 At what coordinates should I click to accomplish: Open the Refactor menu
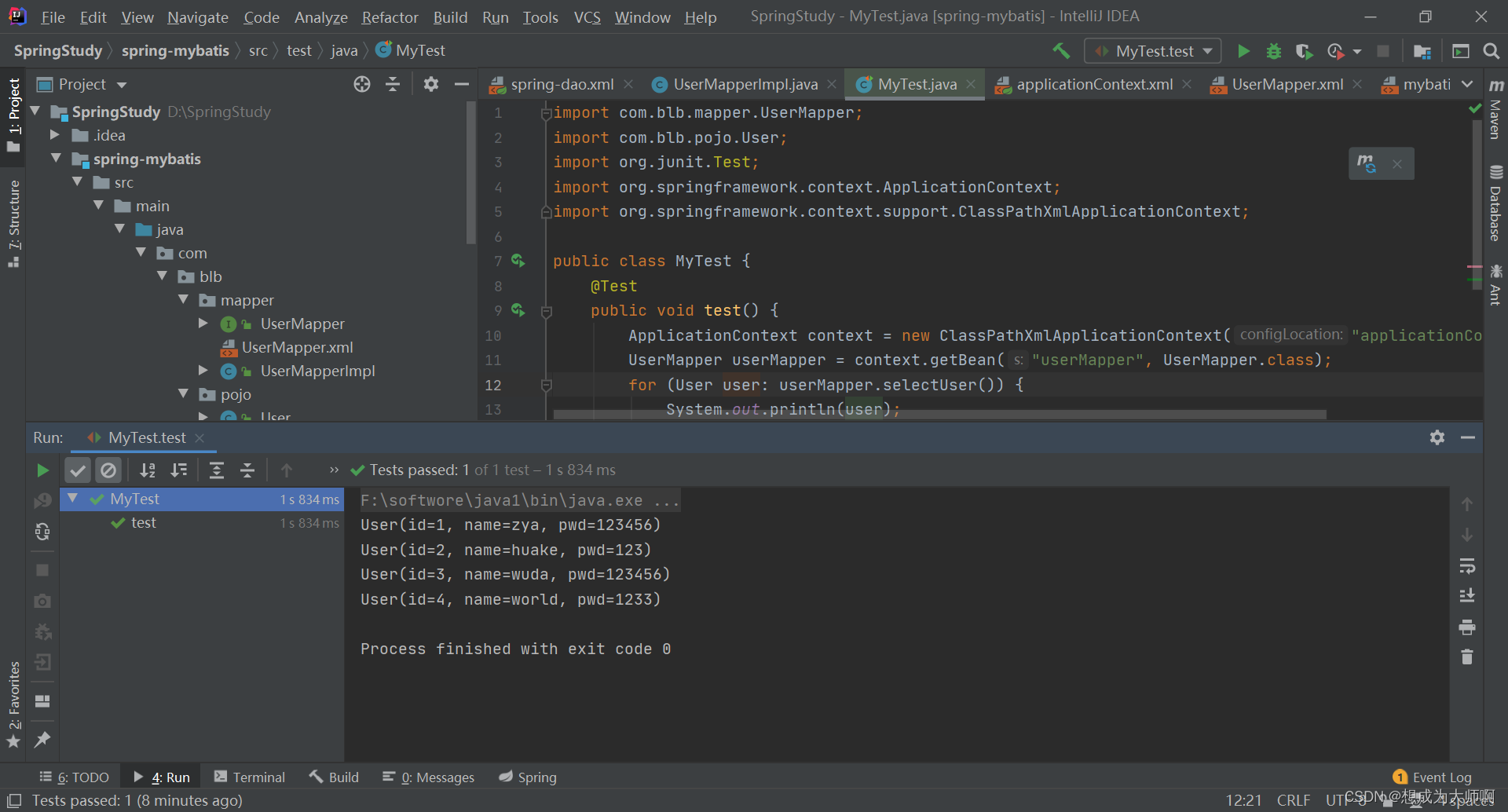coord(390,17)
